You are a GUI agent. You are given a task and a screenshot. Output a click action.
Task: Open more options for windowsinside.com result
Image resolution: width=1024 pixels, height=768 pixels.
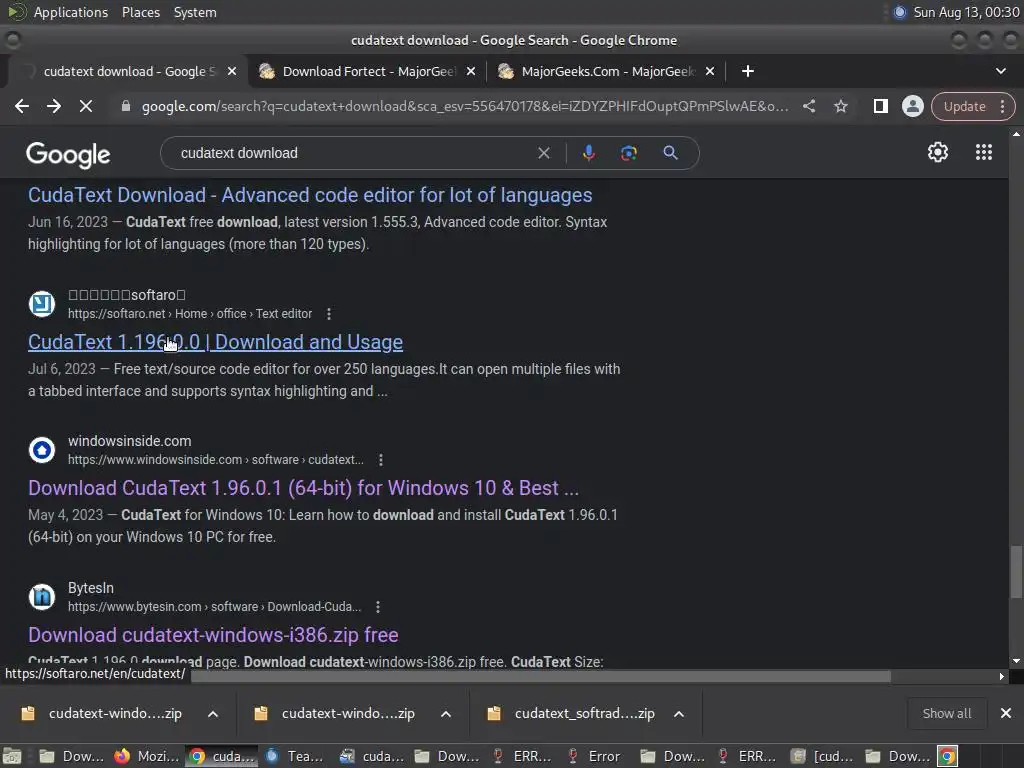[x=381, y=460]
